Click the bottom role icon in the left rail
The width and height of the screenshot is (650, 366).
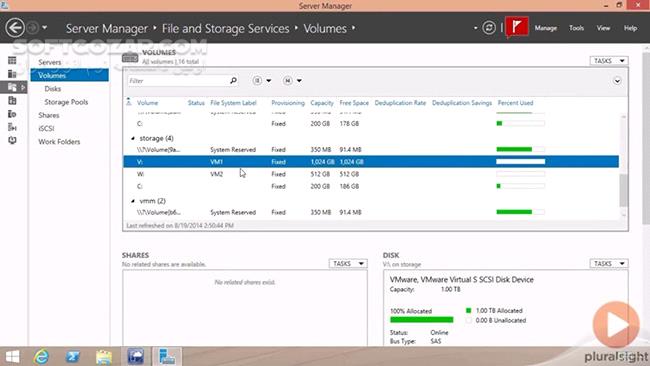tap(12, 140)
